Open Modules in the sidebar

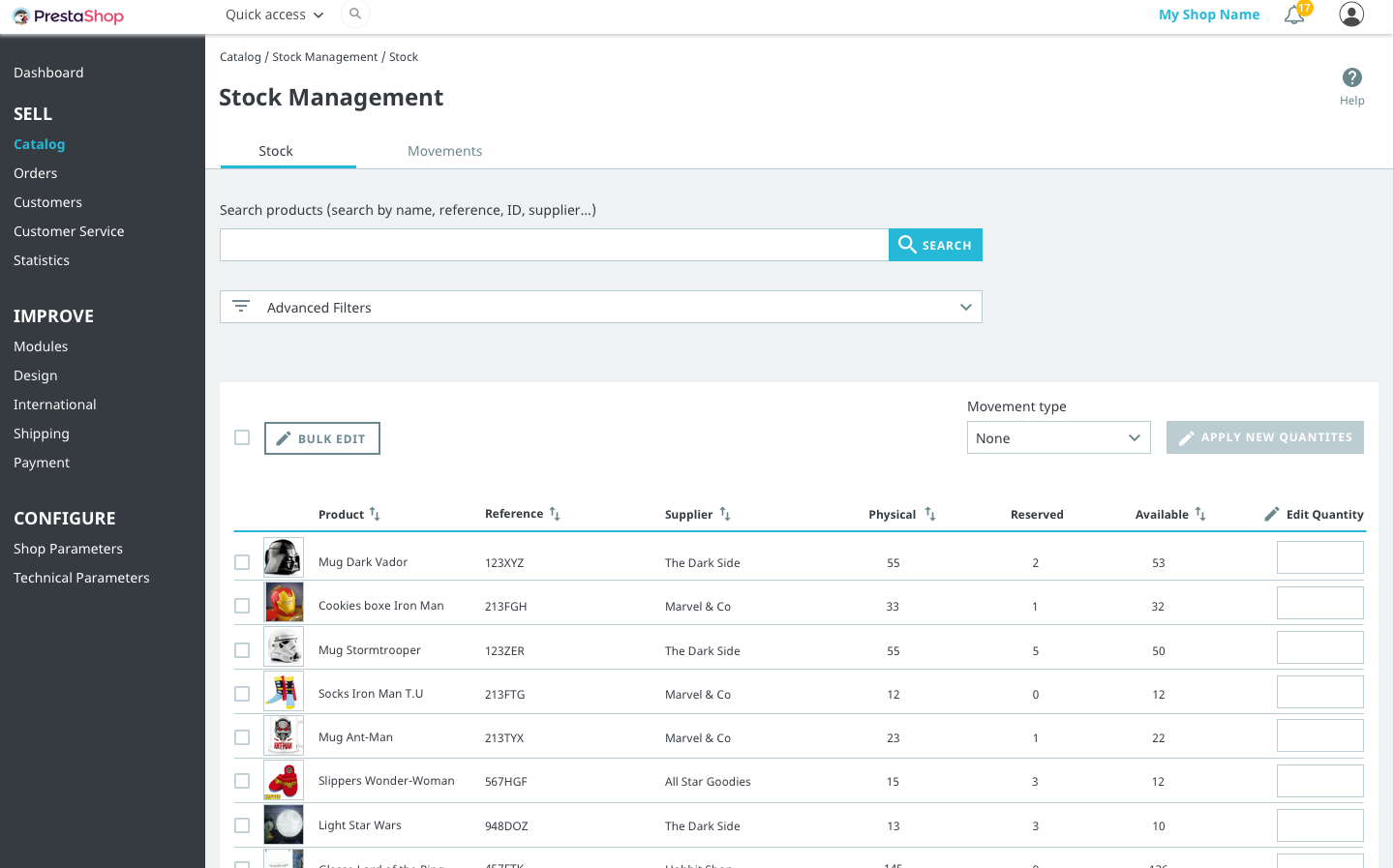tap(41, 346)
